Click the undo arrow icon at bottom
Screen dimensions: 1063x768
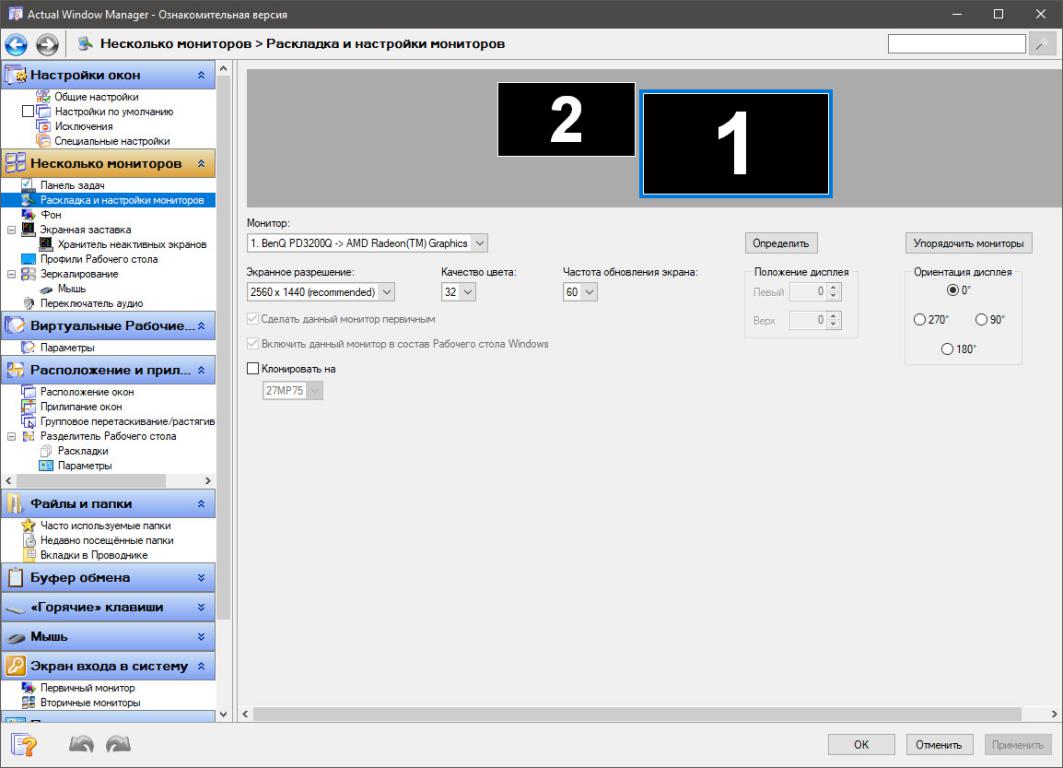coord(83,744)
